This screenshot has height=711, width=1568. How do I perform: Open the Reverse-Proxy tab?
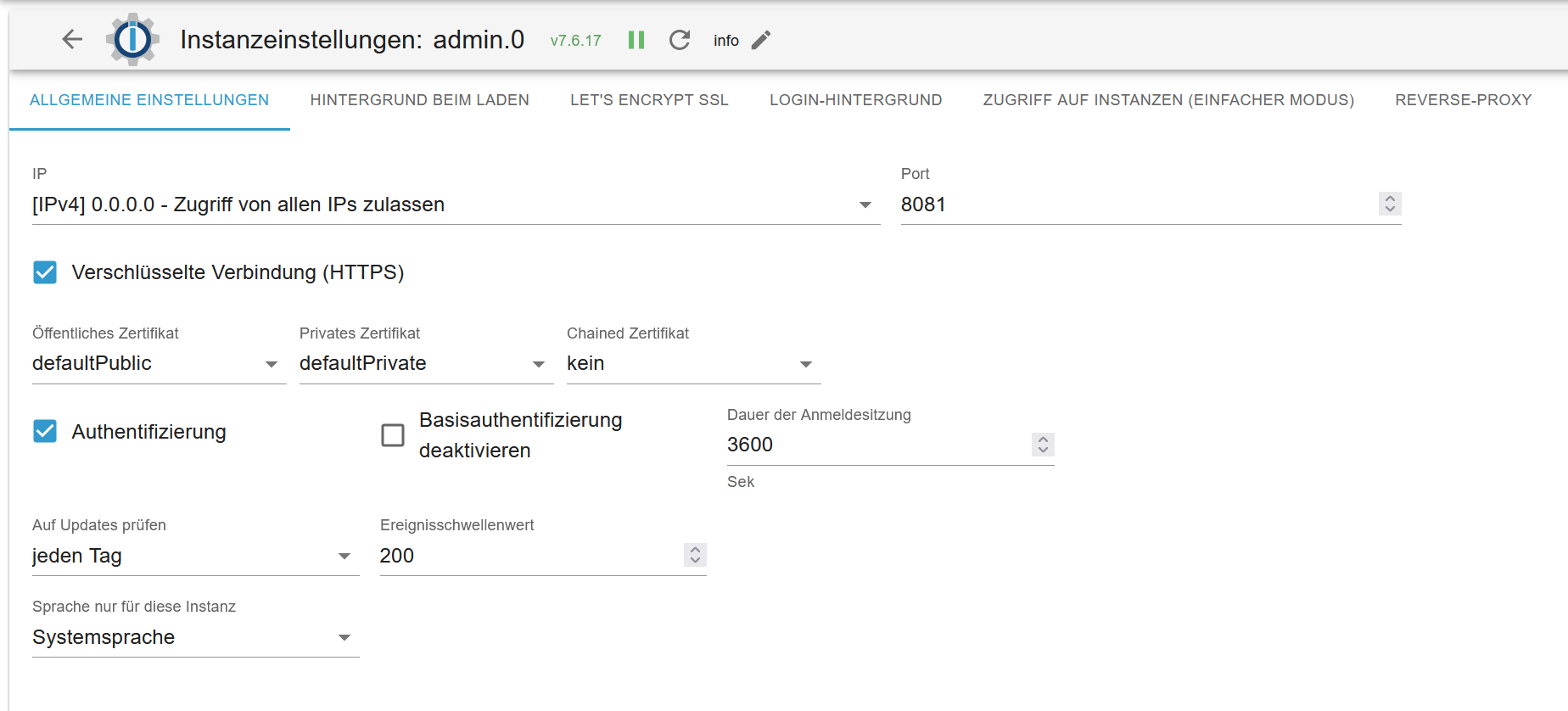click(x=1463, y=100)
